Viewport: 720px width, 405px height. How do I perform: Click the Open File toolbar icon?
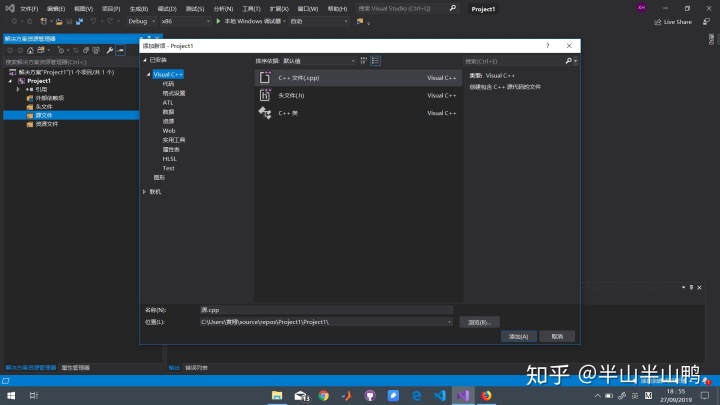tap(59, 21)
